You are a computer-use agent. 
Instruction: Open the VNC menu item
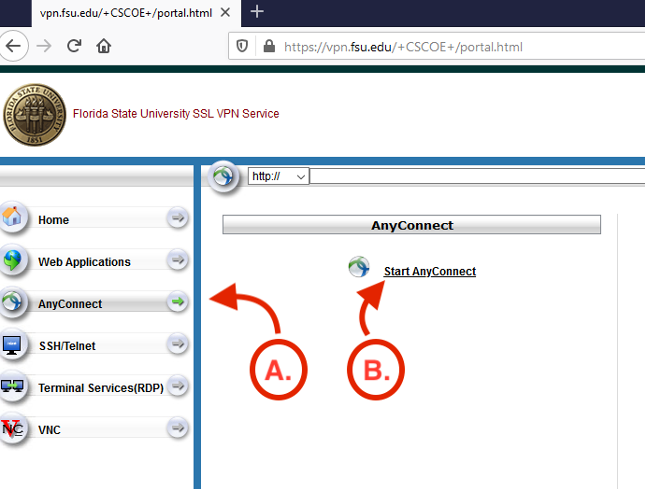click(x=49, y=430)
